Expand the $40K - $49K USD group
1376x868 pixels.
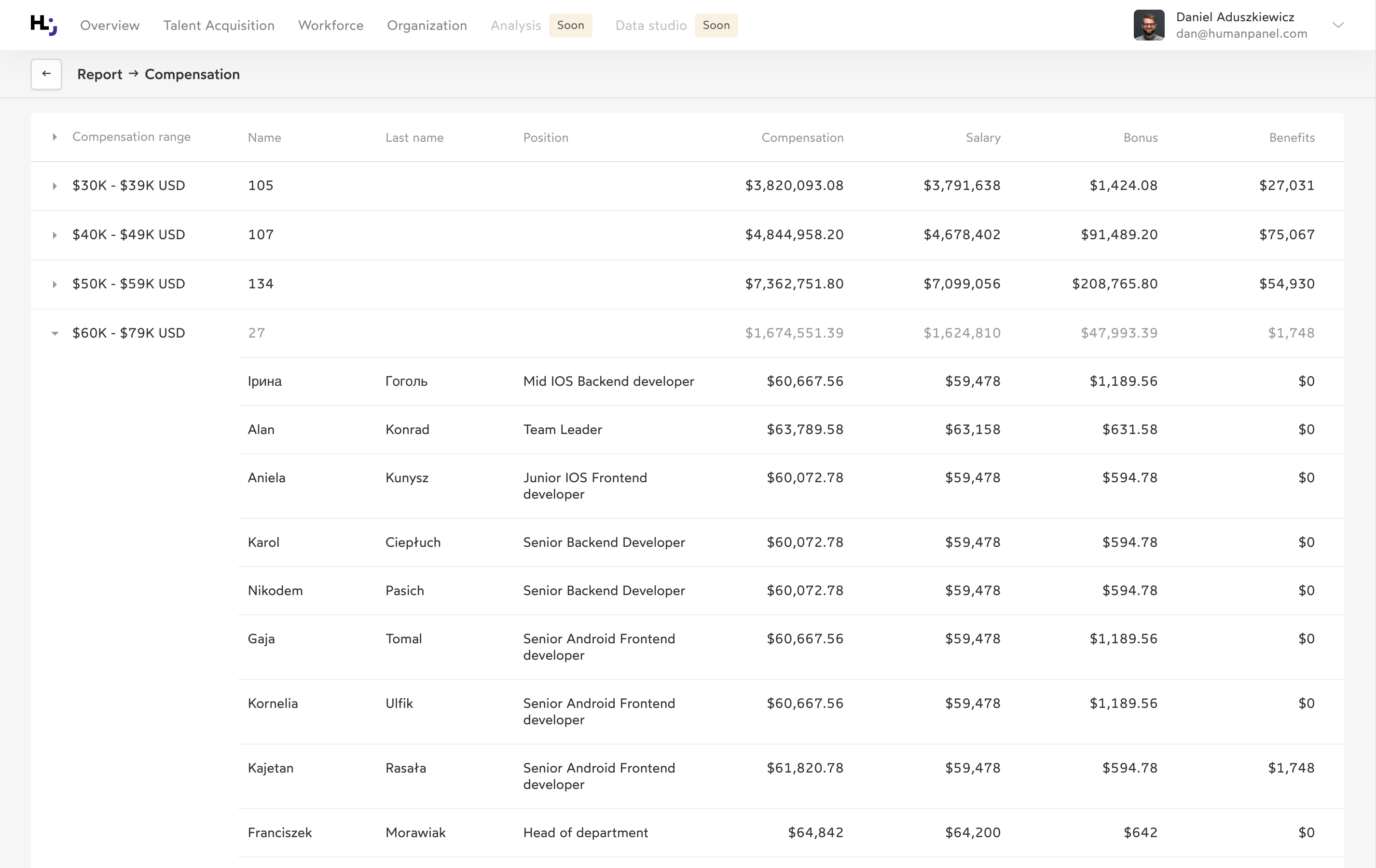55,235
